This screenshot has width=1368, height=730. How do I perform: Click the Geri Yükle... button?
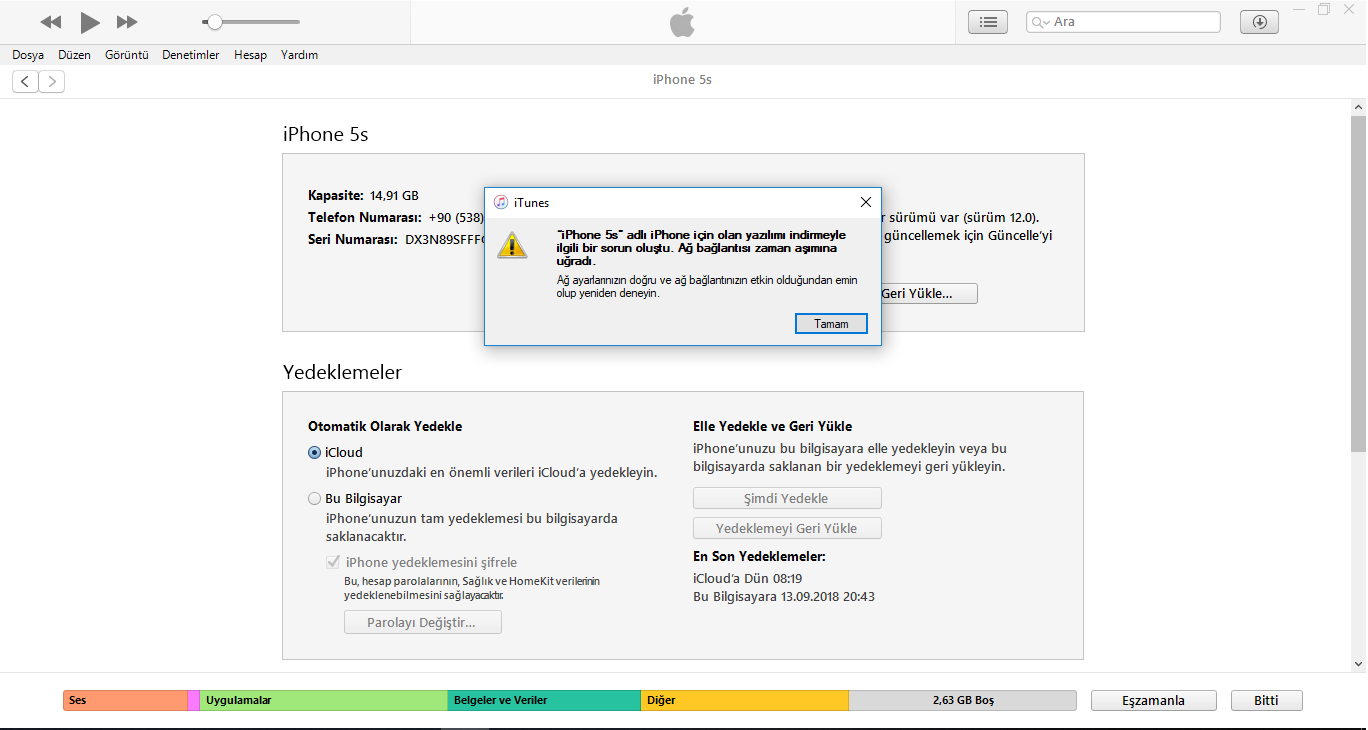[x=928, y=294]
